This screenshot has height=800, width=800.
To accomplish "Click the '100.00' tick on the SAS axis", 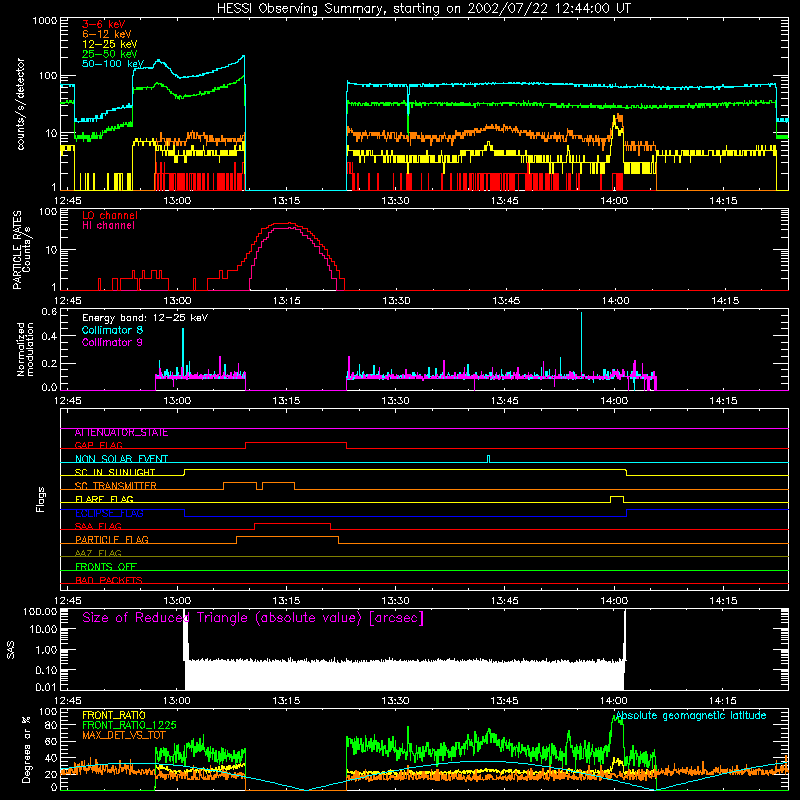I will click(x=40, y=612).
